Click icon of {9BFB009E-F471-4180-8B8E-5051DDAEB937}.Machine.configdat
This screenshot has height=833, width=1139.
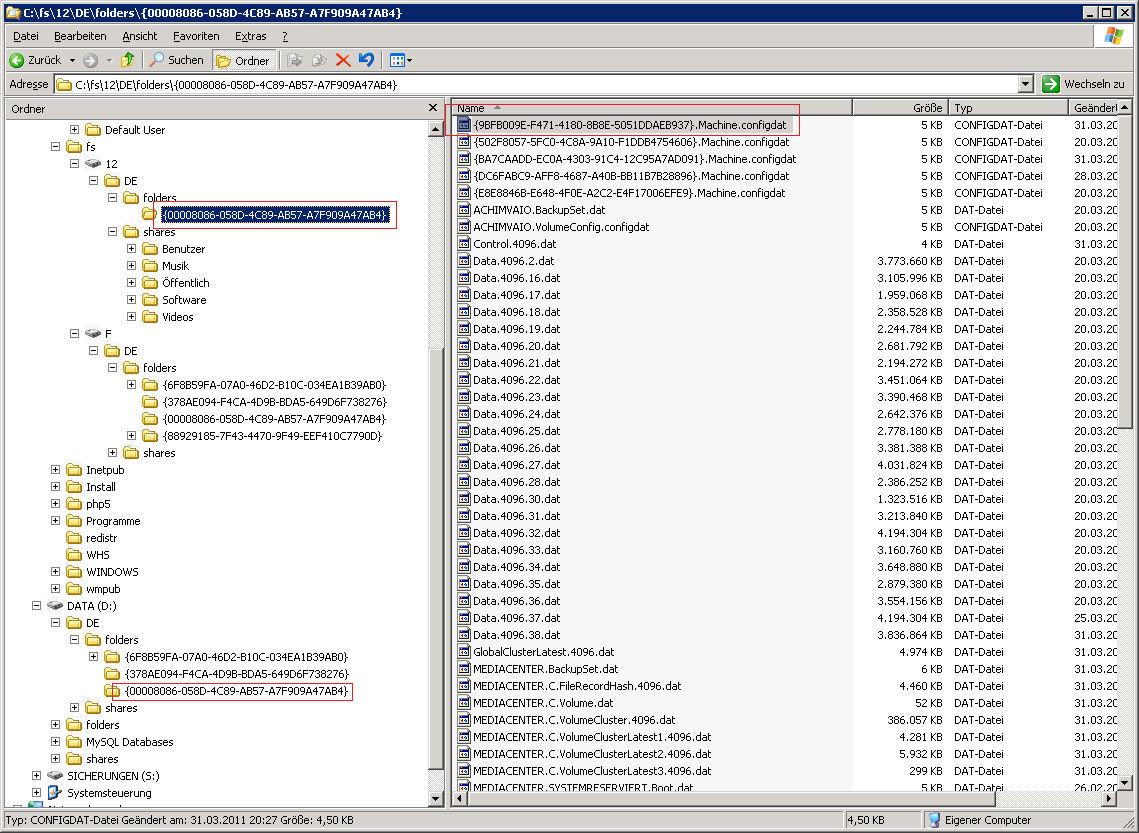464,125
